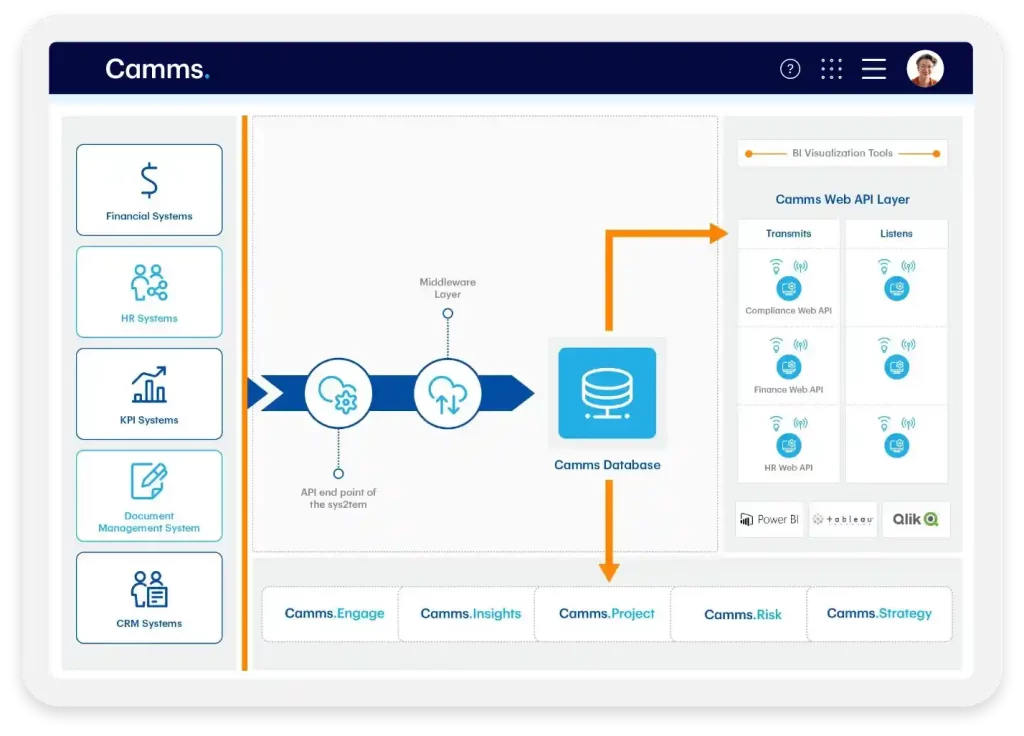Switch to the Transmits column header
This screenshot has height=736, width=1024.
click(x=788, y=232)
